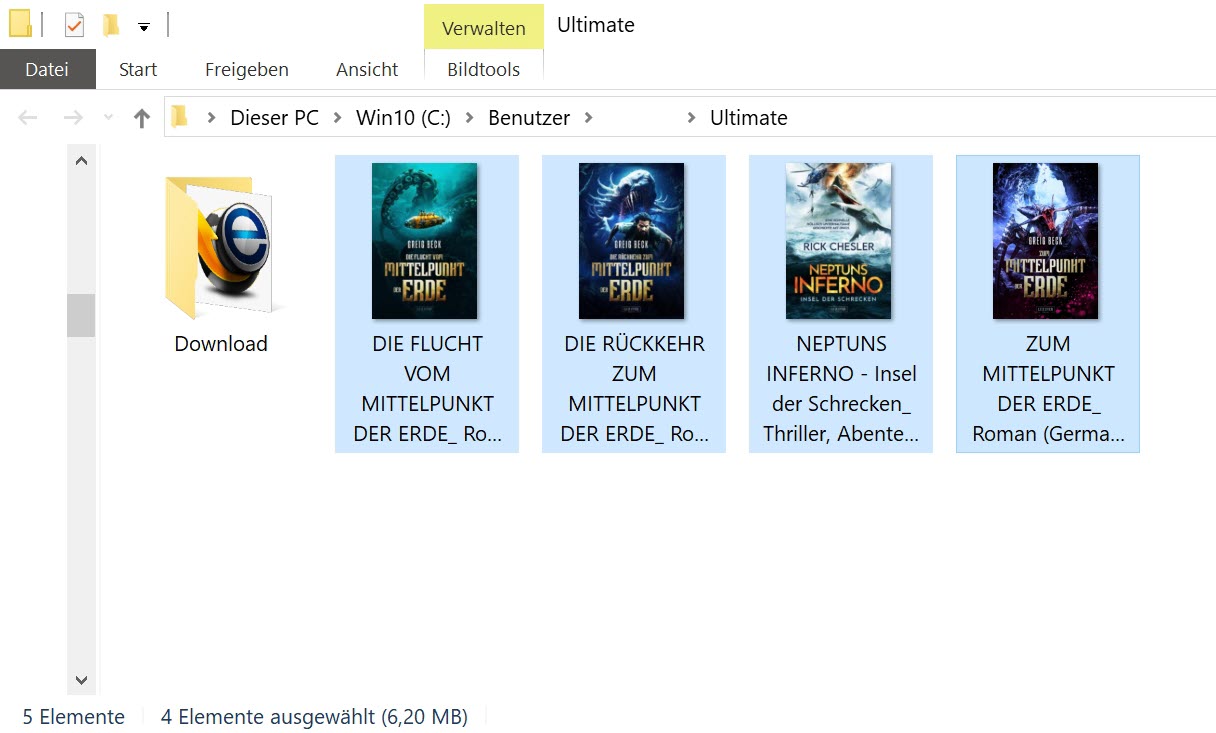1216x733 pixels.
Task: Click the folder icon in the address bar
Action: click(180, 117)
